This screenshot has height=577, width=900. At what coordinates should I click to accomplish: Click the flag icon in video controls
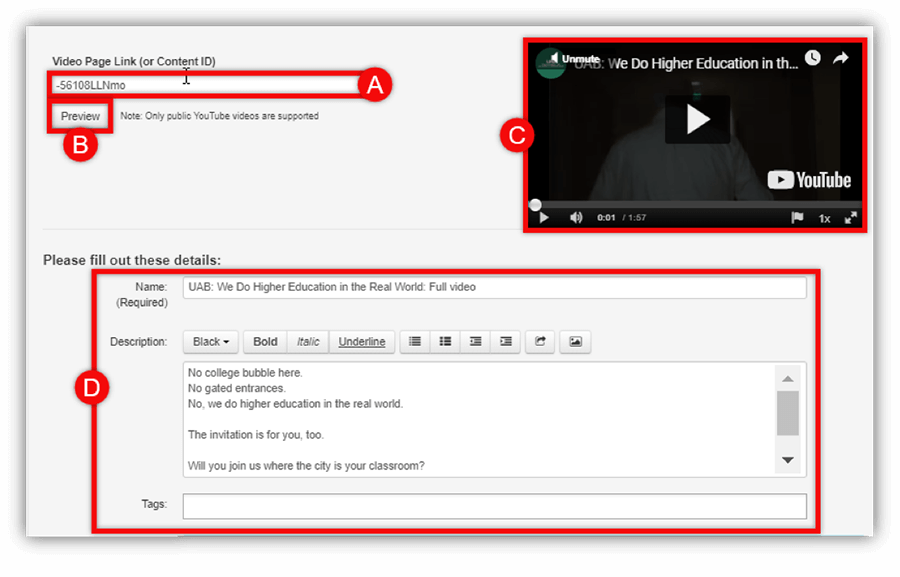pos(797,217)
